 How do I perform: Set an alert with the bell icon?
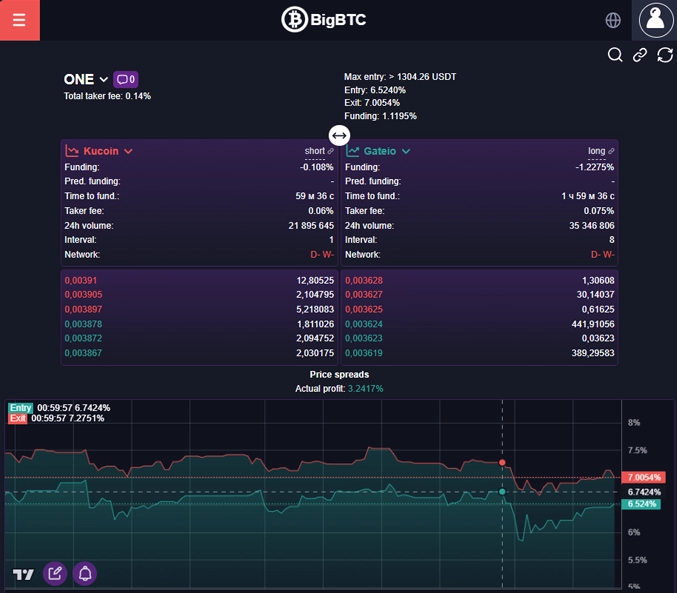85,574
